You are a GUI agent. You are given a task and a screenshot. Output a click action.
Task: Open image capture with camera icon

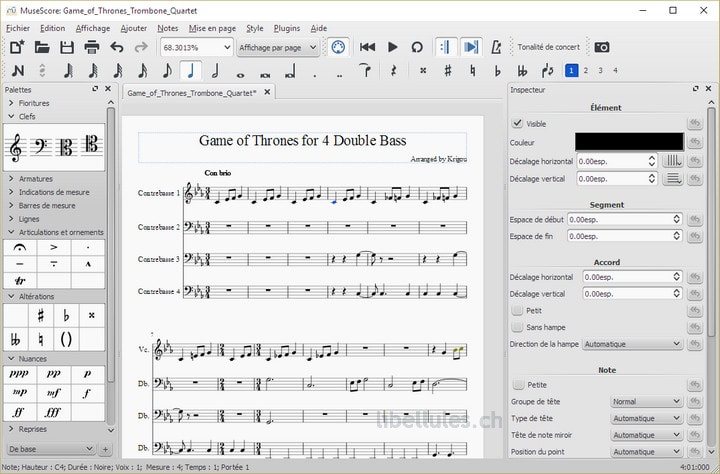pyautogui.click(x=602, y=47)
